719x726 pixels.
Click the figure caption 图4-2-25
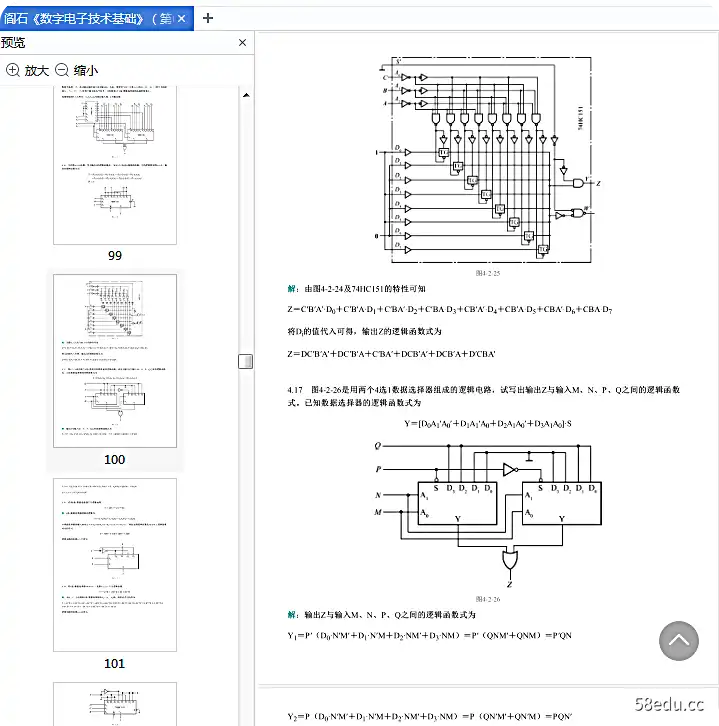pyautogui.click(x=488, y=273)
